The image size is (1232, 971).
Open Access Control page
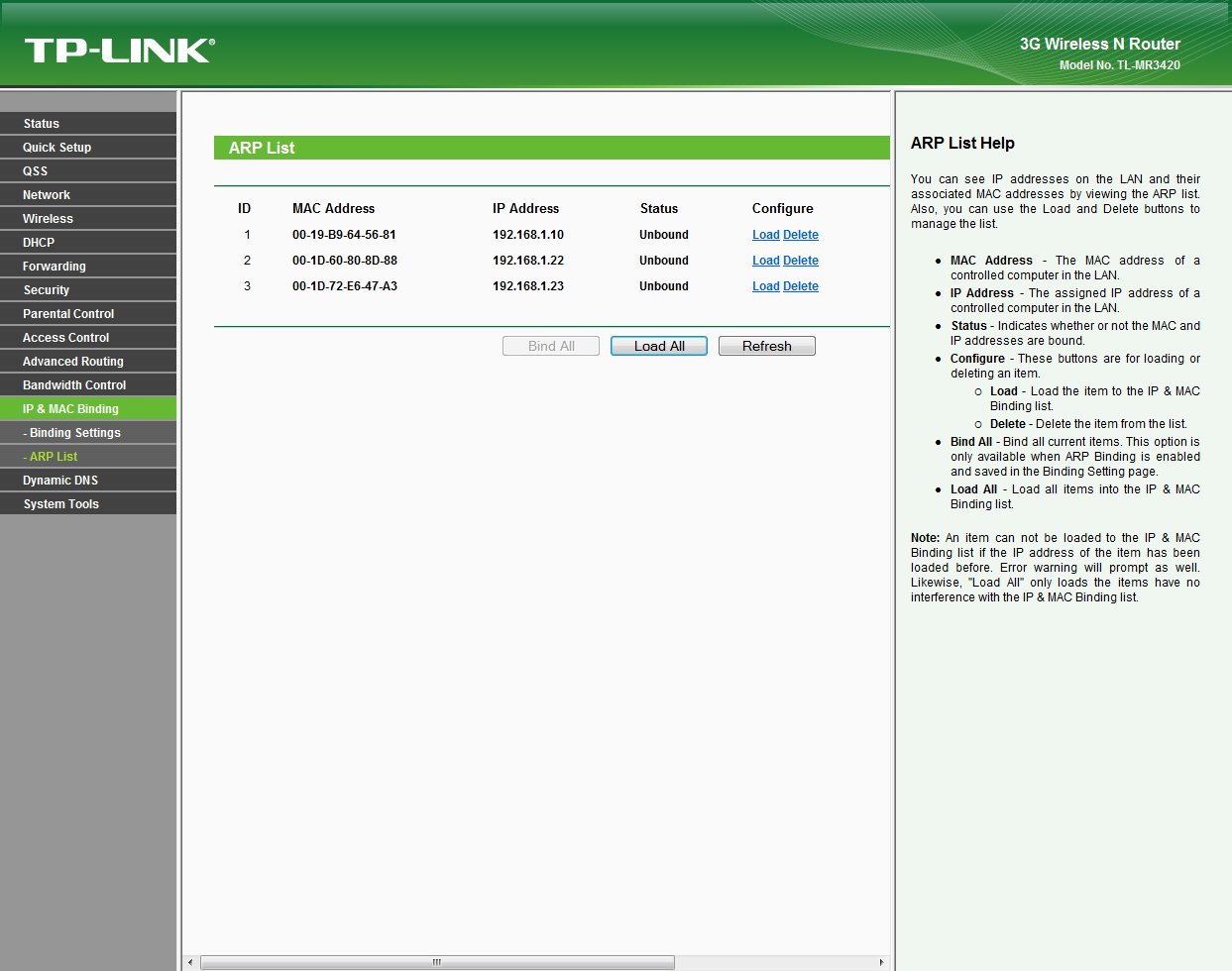88,338
